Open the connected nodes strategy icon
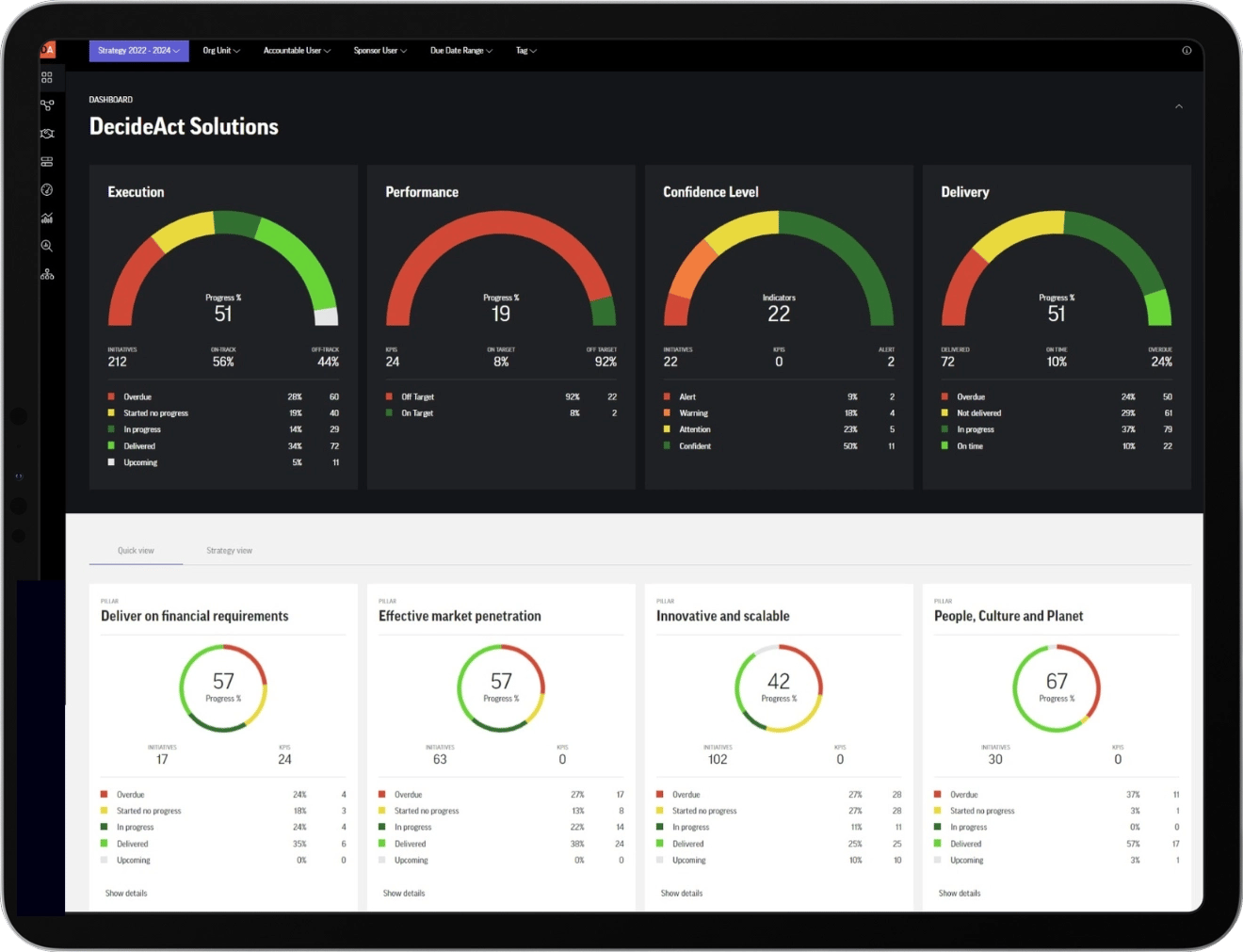The width and height of the screenshot is (1243, 952). click(47, 105)
